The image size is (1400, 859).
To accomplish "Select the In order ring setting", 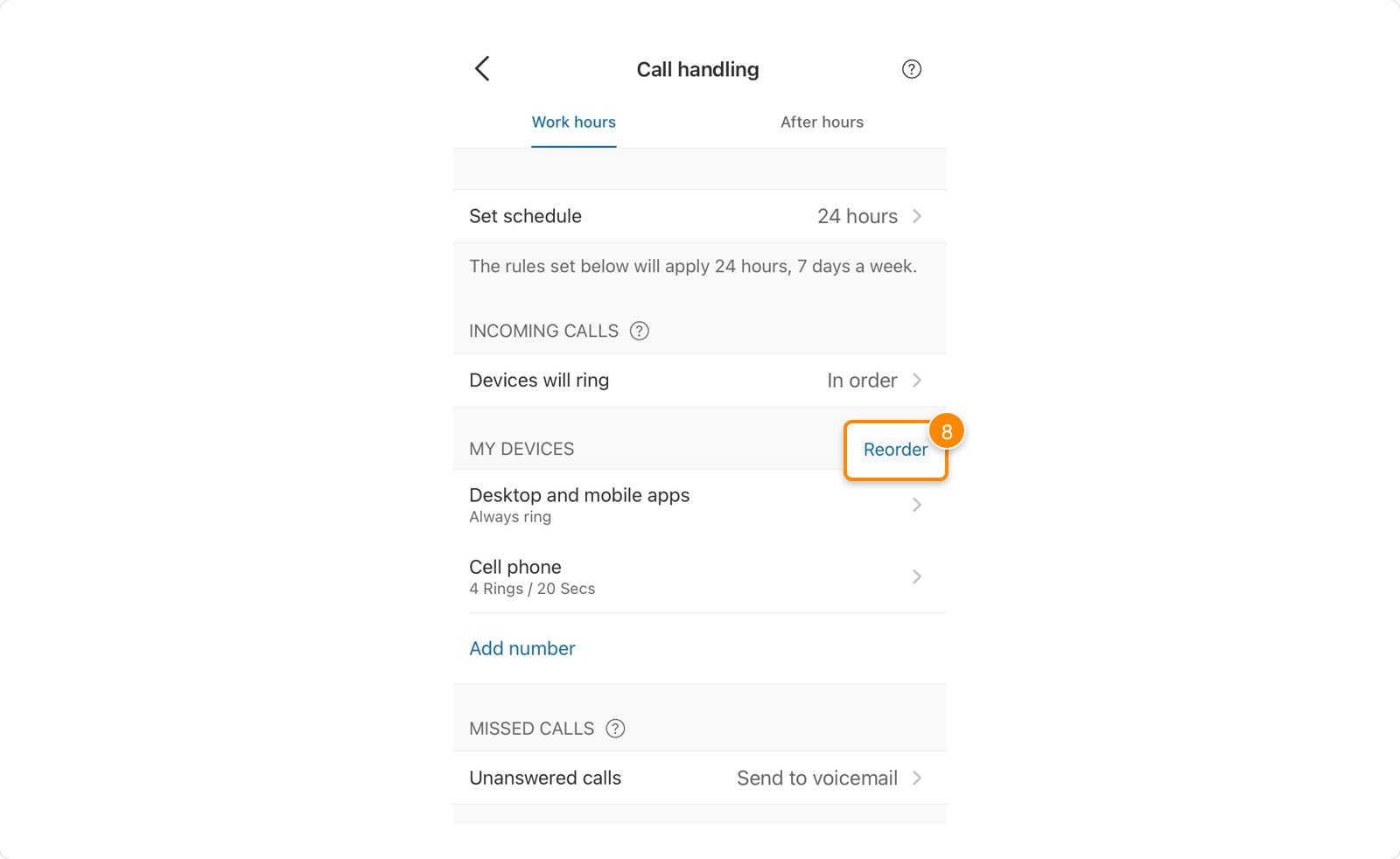I will tap(862, 381).
